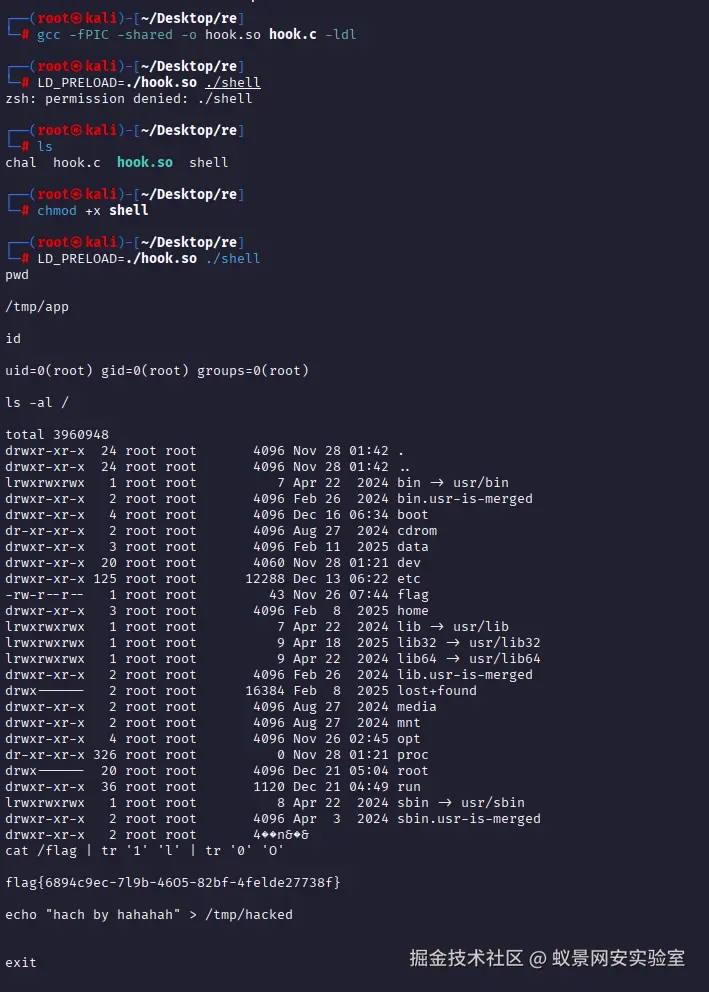Click the 'flag' file entry in listing
This screenshot has width=709, height=992.
point(412,594)
